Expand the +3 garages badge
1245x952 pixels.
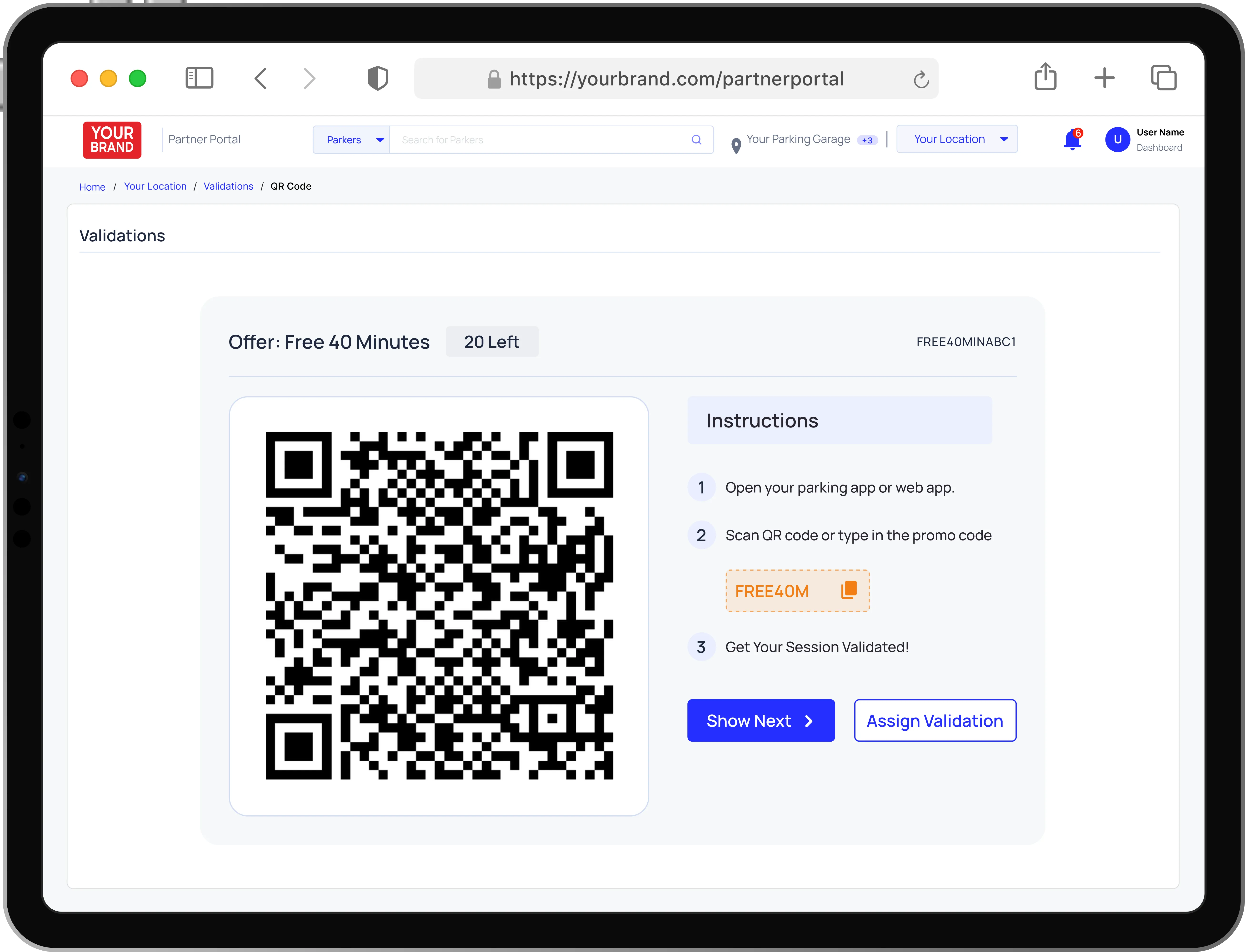[x=867, y=140]
